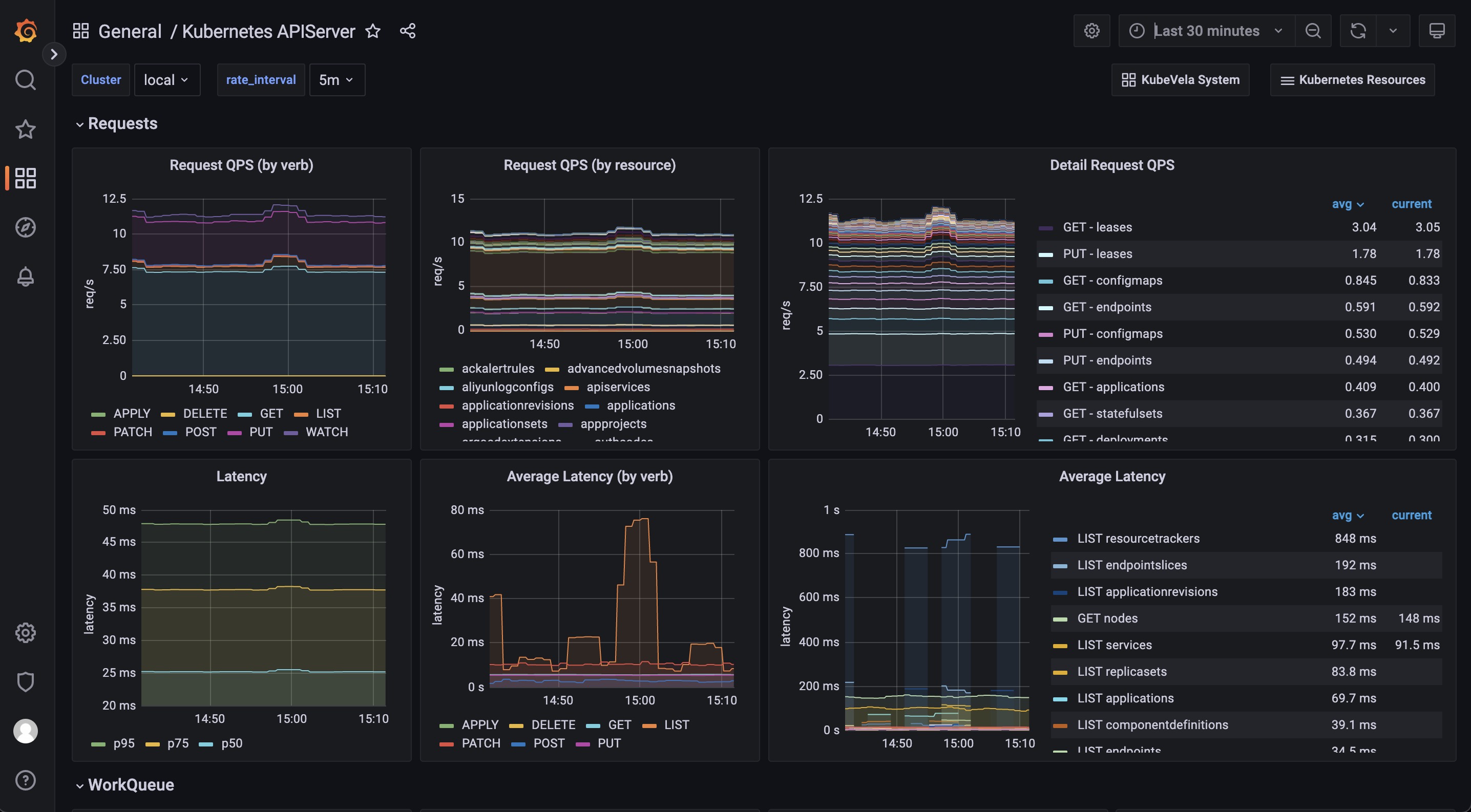Open the Cluster local dropdown
Screen dimensions: 1471x812
click(x=167, y=80)
